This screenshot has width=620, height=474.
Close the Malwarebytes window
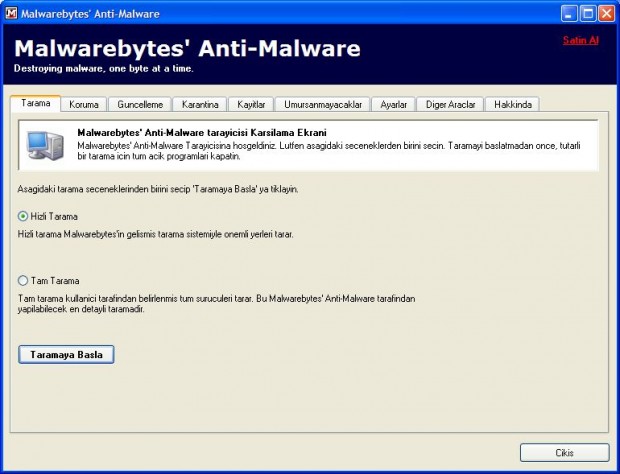tap(606, 14)
